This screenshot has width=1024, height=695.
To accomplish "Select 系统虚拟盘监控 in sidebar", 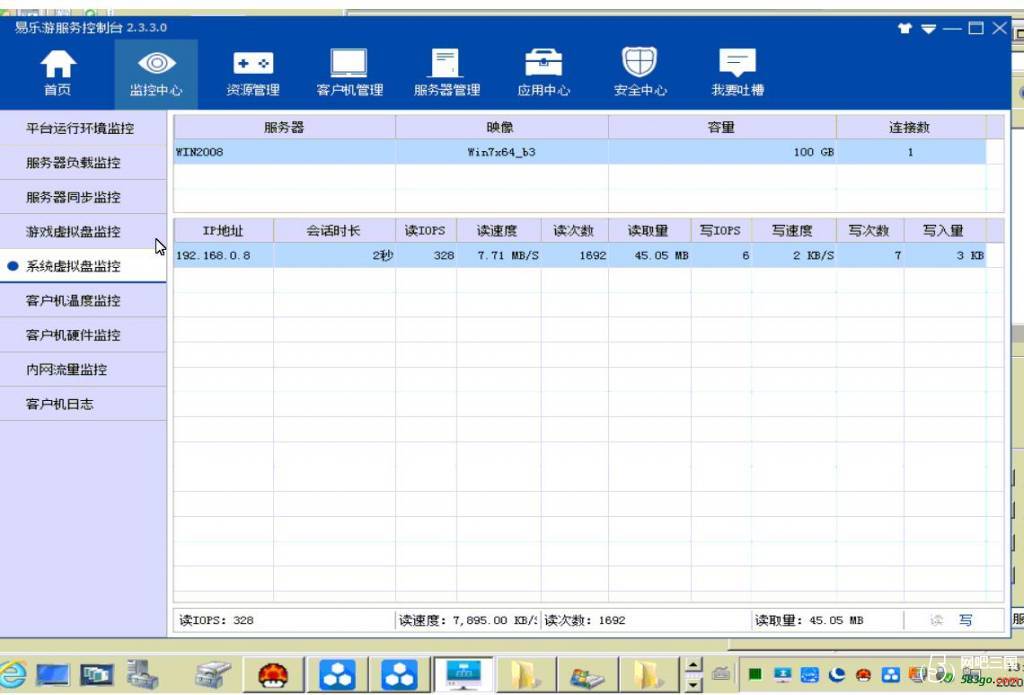I will pyautogui.click(x=84, y=266).
